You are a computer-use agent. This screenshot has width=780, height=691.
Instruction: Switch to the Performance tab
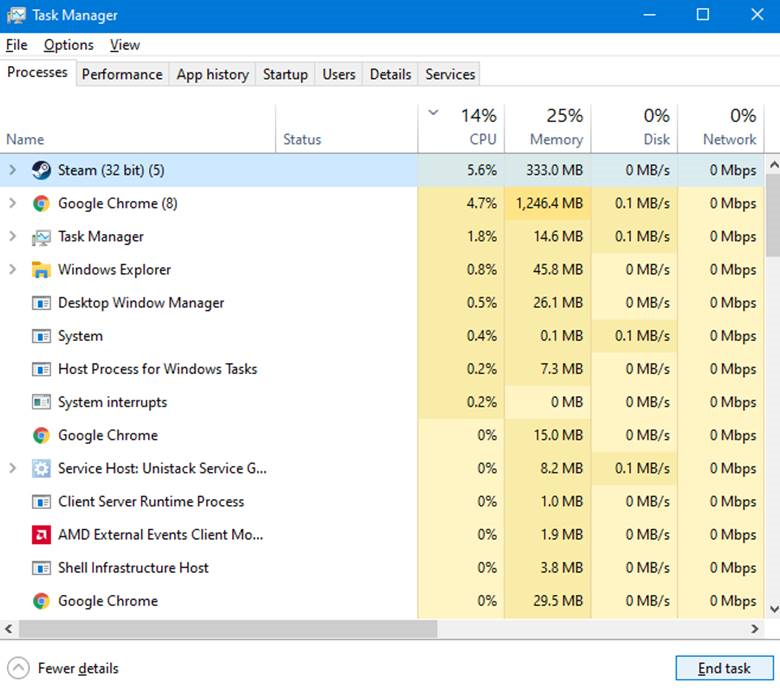pyautogui.click(x=122, y=74)
